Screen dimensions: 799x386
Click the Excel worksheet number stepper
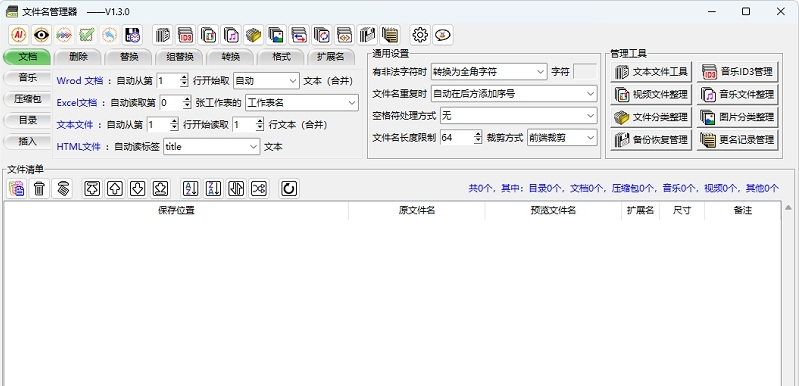[x=187, y=102]
